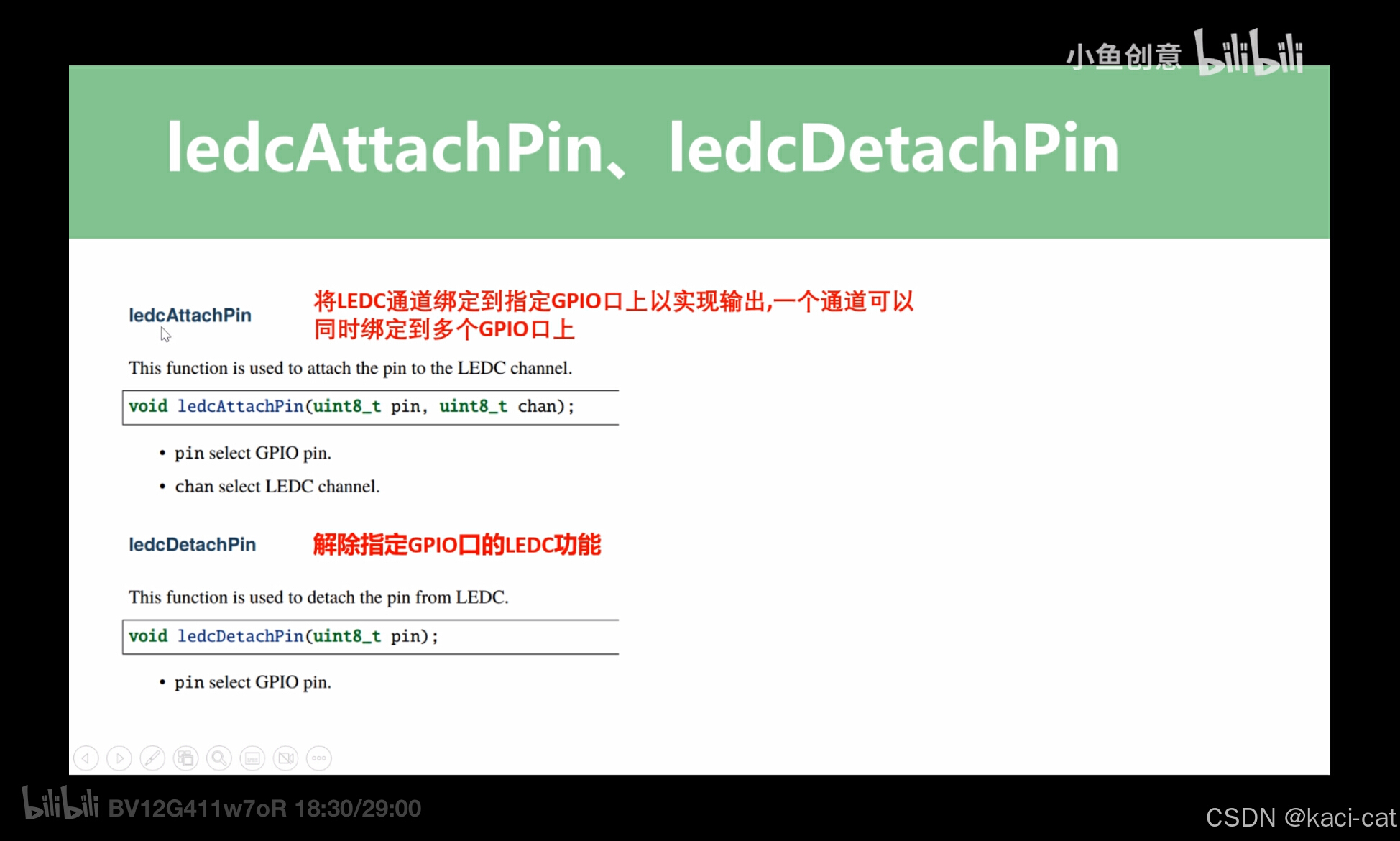This screenshot has width=1400, height=841.
Task: Open the slide thumbnail switcher
Action: coord(185,758)
